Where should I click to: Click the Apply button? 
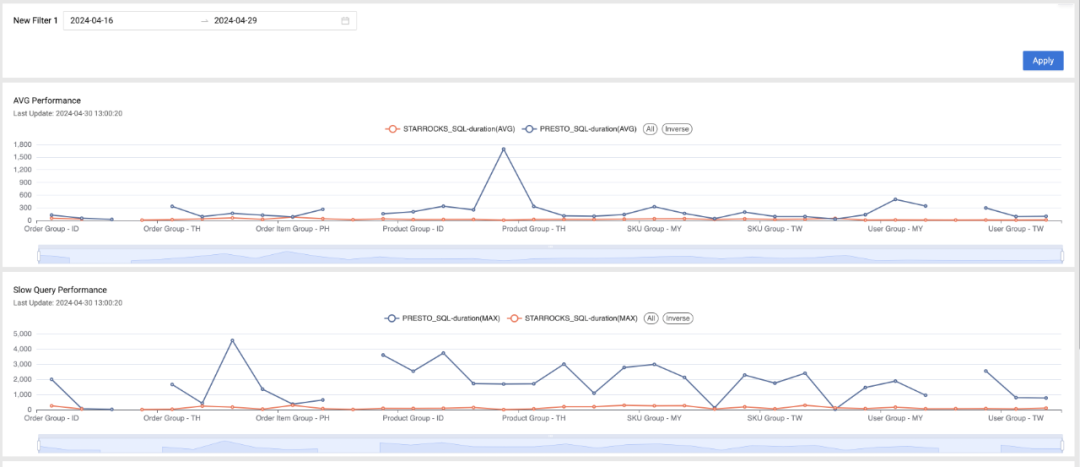pyautogui.click(x=1043, y=61)
